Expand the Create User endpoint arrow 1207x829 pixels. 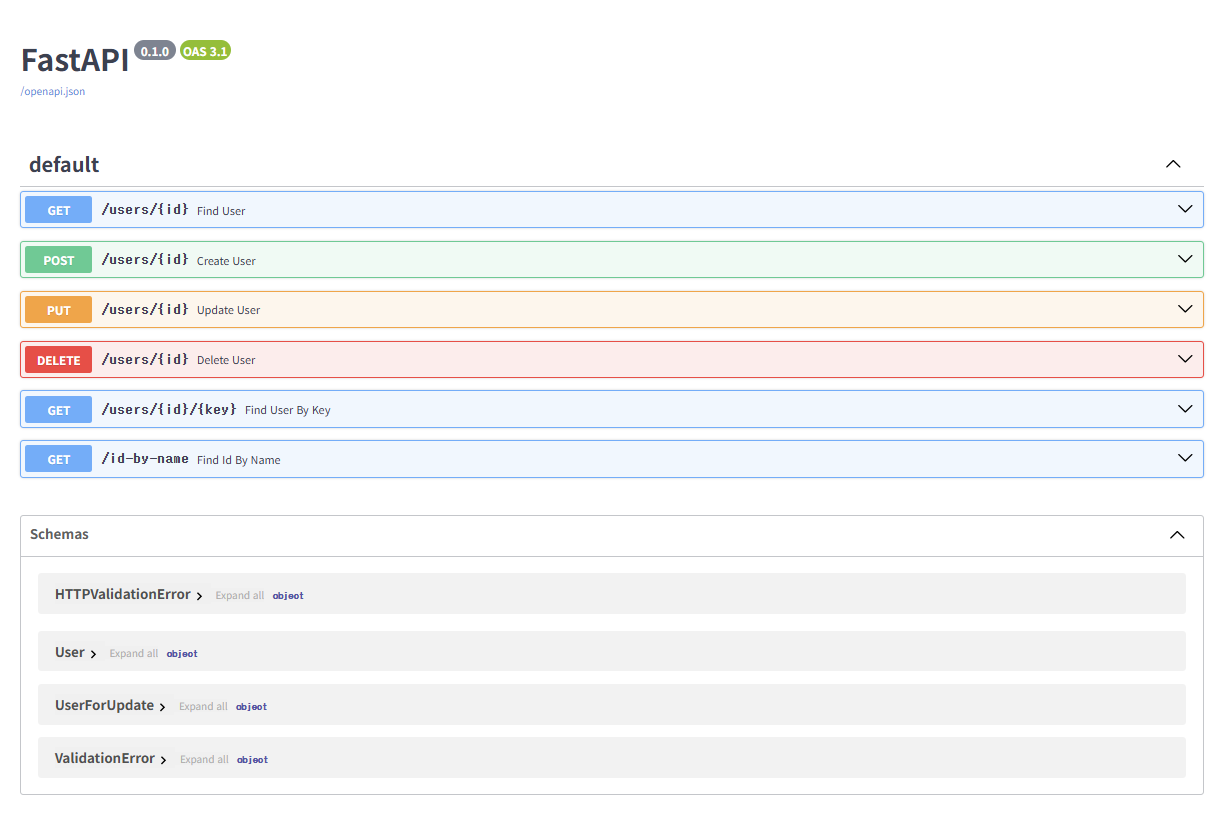[1185, 259]
